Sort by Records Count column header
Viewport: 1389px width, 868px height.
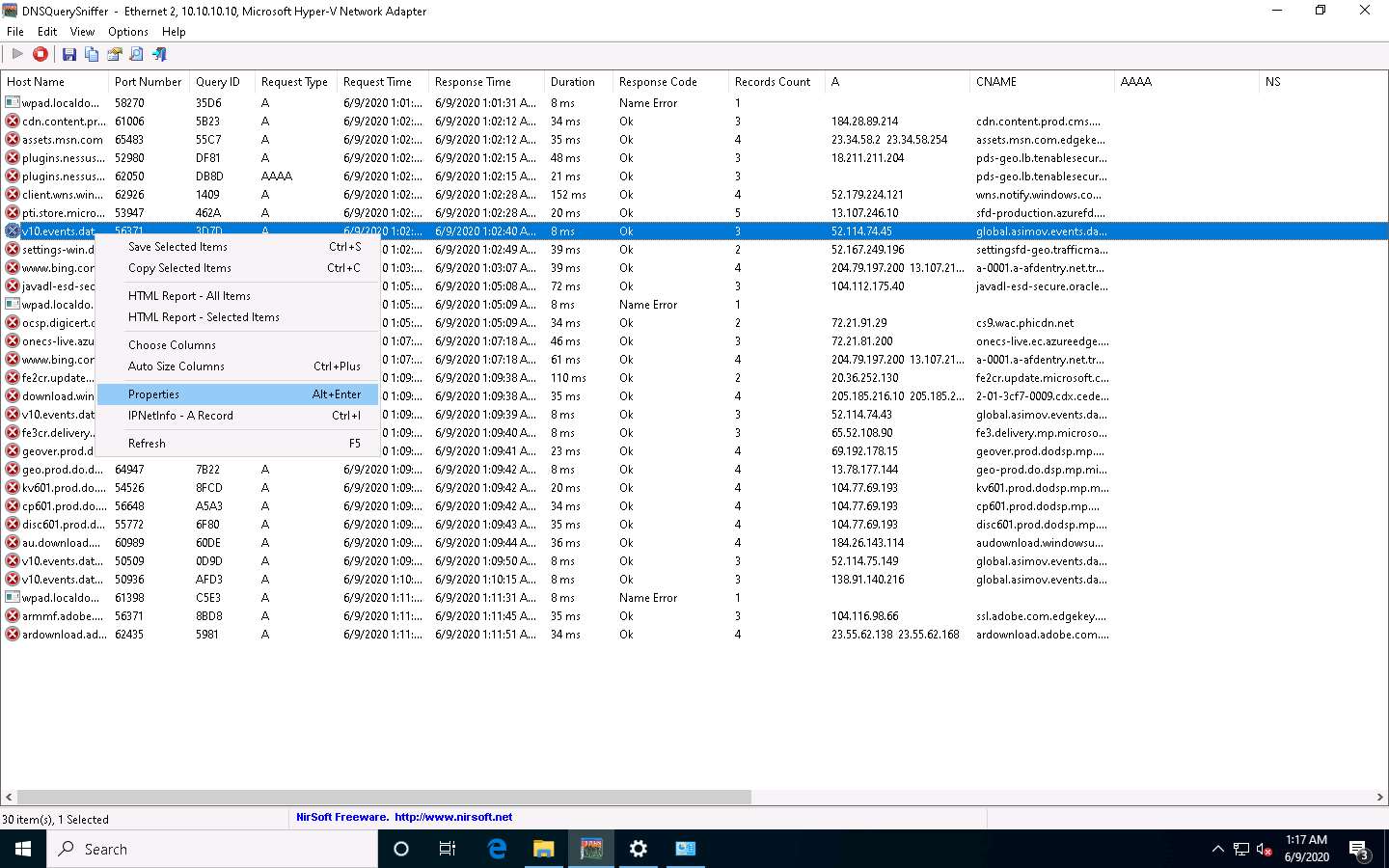pos(776,82)
